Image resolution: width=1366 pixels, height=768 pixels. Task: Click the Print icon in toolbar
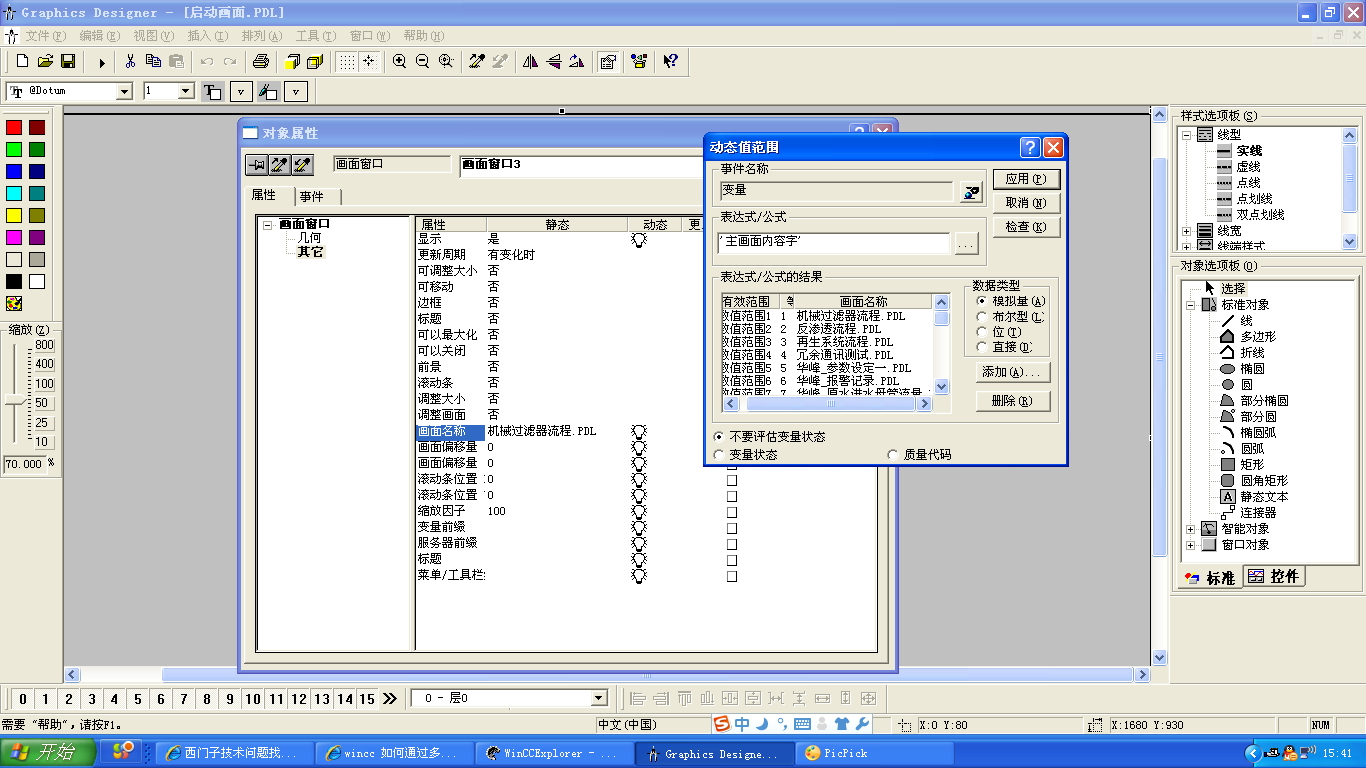coord(261,61)
